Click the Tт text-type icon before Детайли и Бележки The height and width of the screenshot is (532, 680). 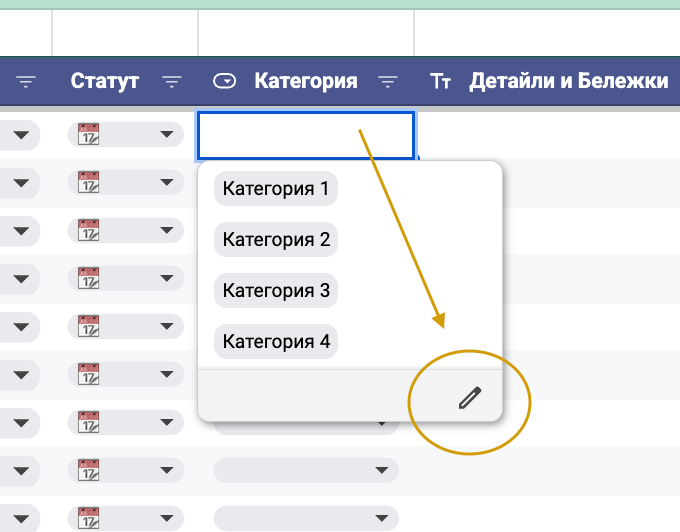click(x=441, y=82)
